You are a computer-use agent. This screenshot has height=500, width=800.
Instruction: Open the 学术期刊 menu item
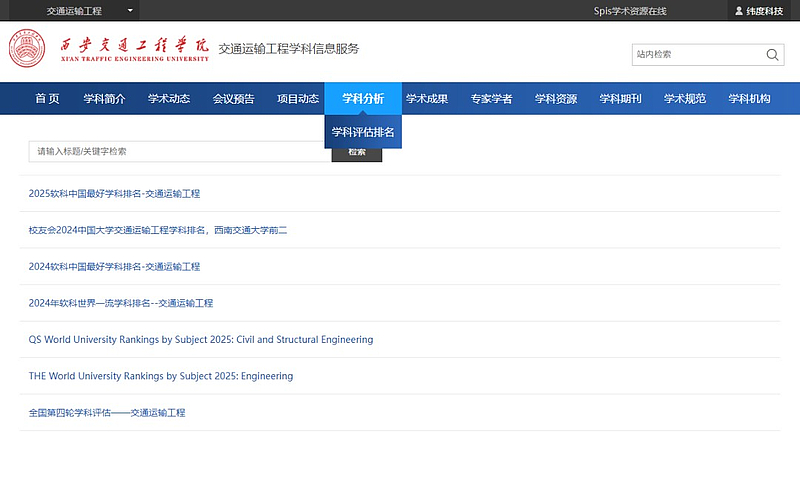point(620,98)
